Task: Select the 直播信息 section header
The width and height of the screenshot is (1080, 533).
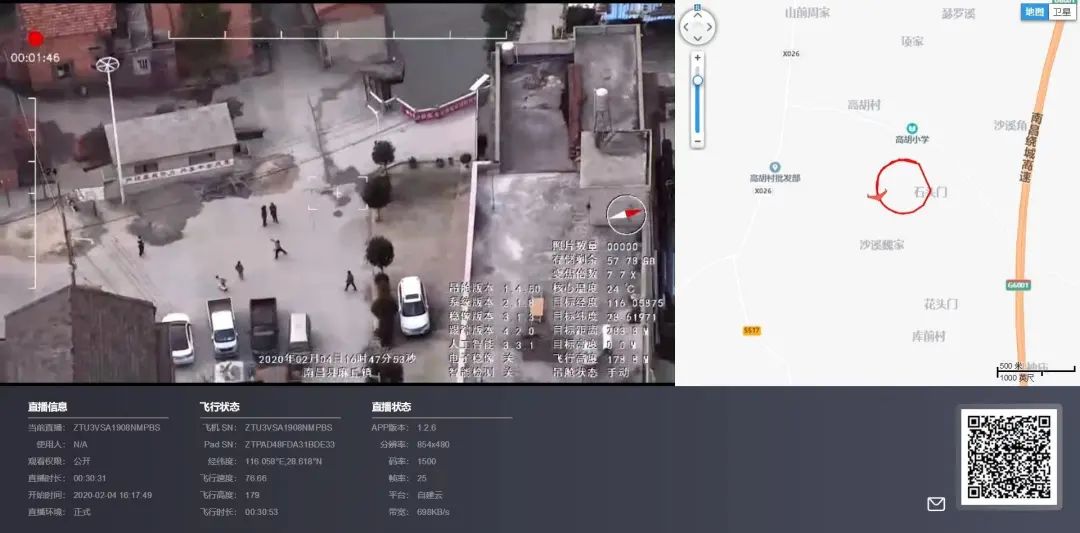Action: point(48,407)
